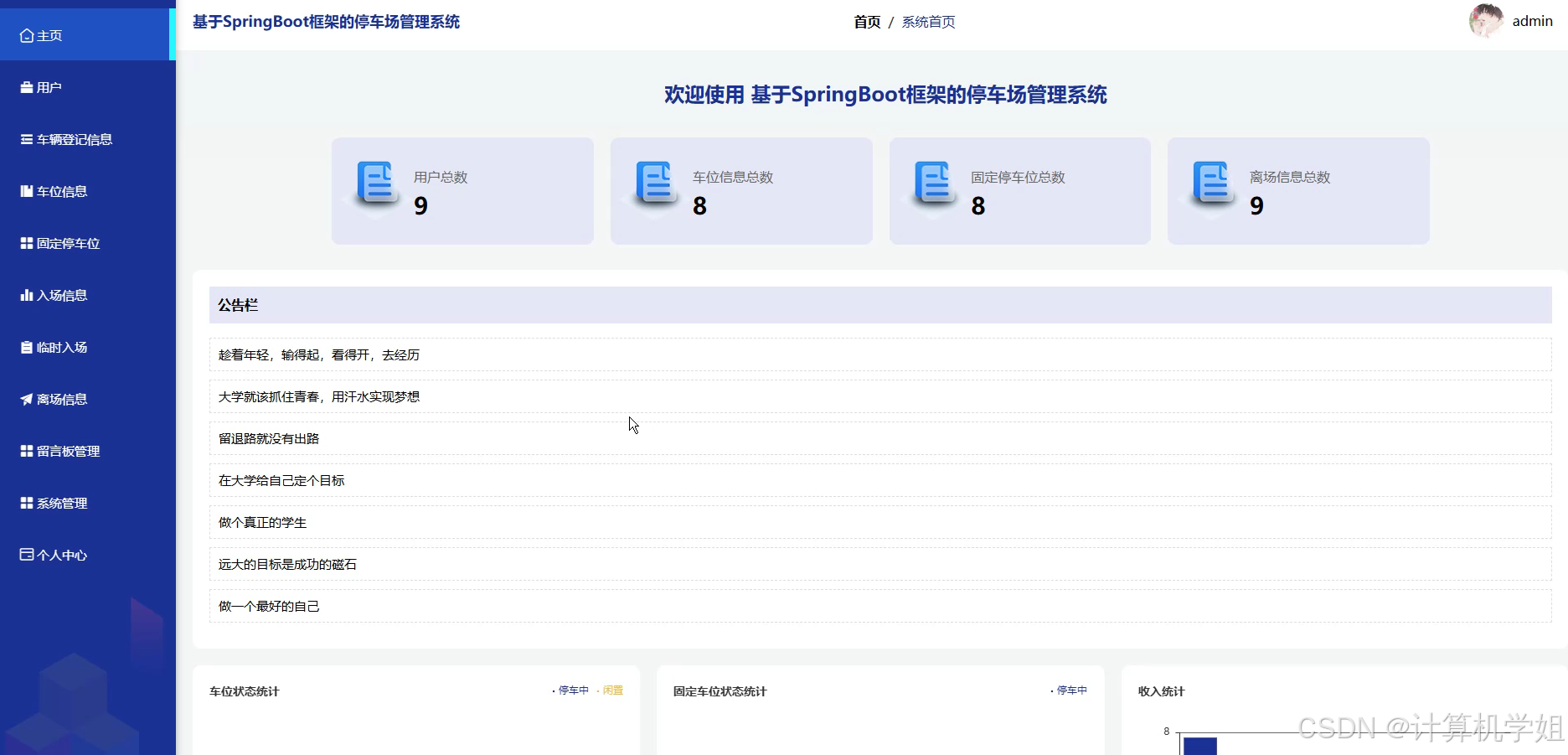The image size is (1568, 755).
Task: Click the document icon in 车位信息总数 card
Action: pyautogui.click(x=655, y=184)
